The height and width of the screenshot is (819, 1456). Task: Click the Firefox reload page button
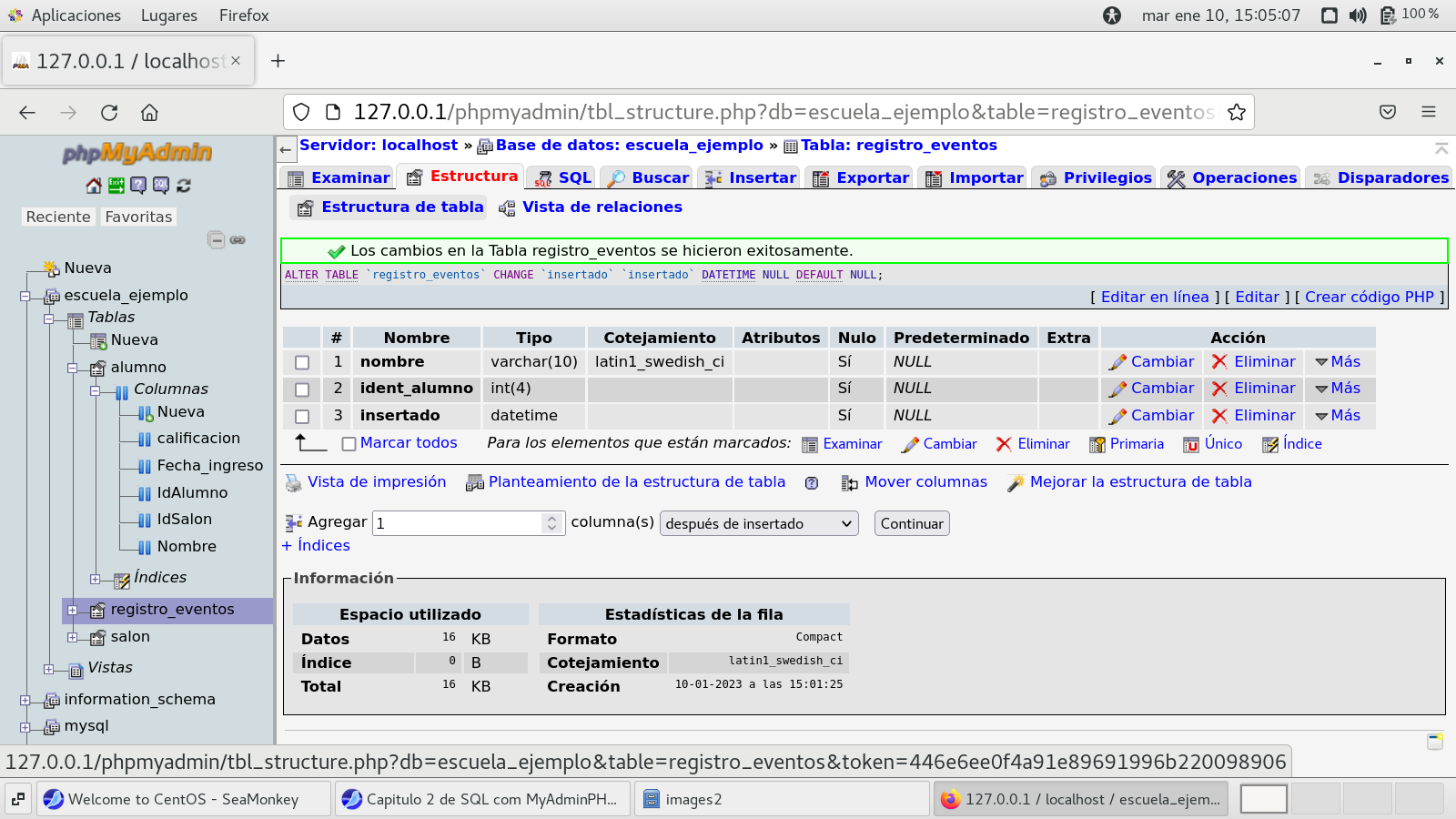pos(109,113)
